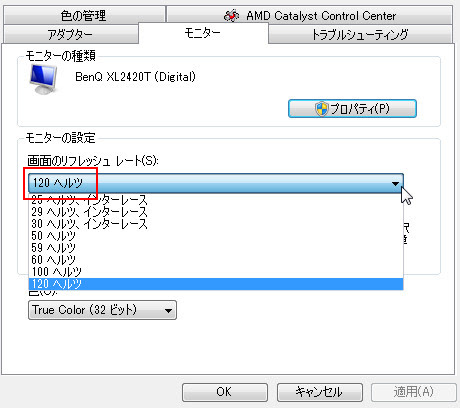The width and height of the screenshot is (460, 408).
Task: Open the トラブルシューティング tab
Action: tap(360, 34)
